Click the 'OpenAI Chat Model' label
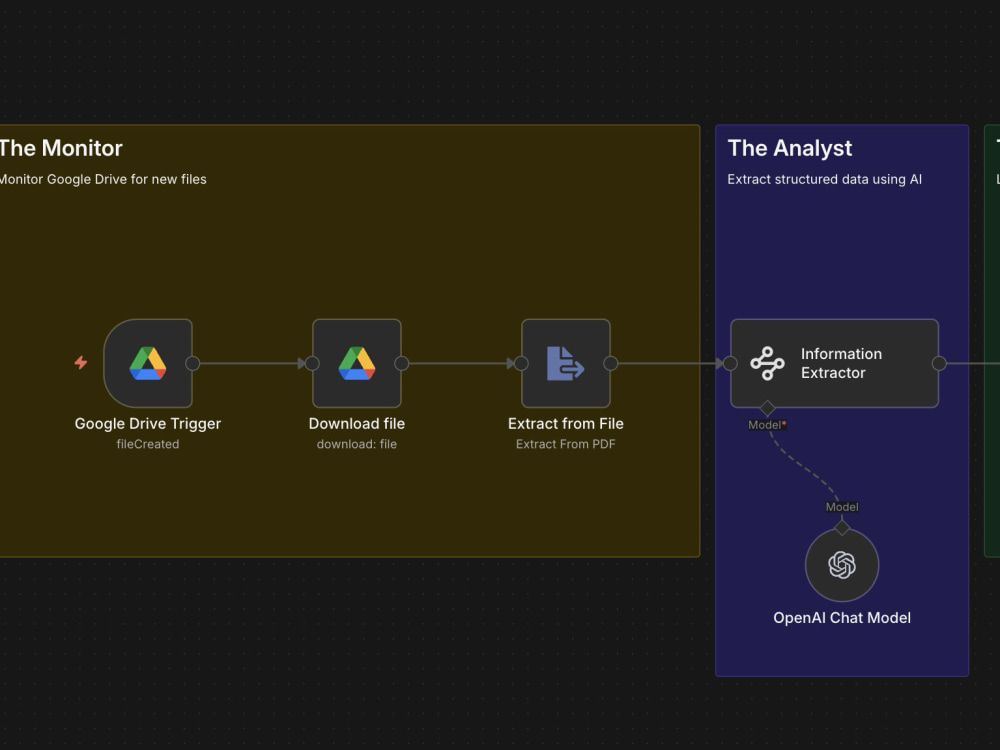The image size is (1000, 750). pyautogui.click(x=842, y=617)
